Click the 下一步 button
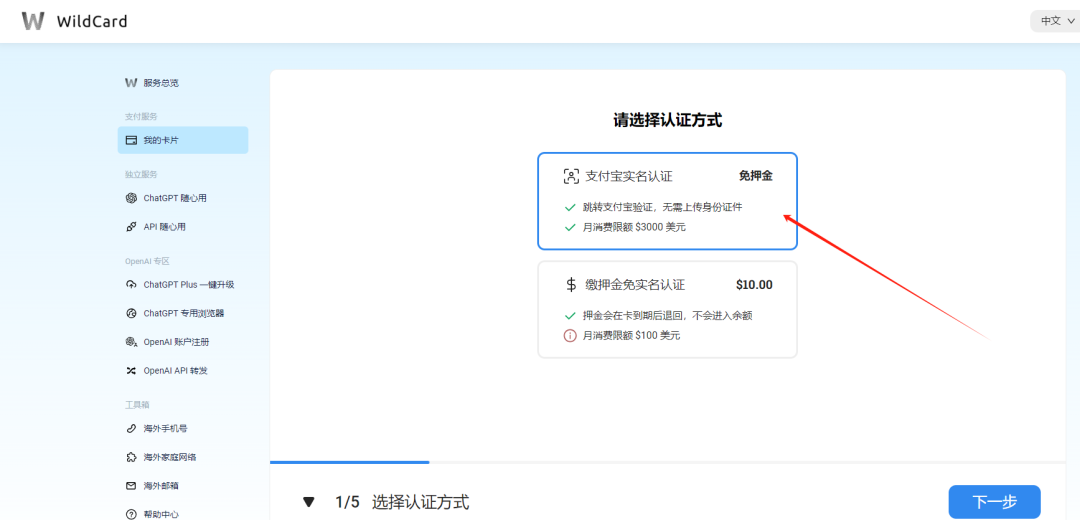Image resolution: width=1080 pixels, height=520 pixels. point(994,501)
